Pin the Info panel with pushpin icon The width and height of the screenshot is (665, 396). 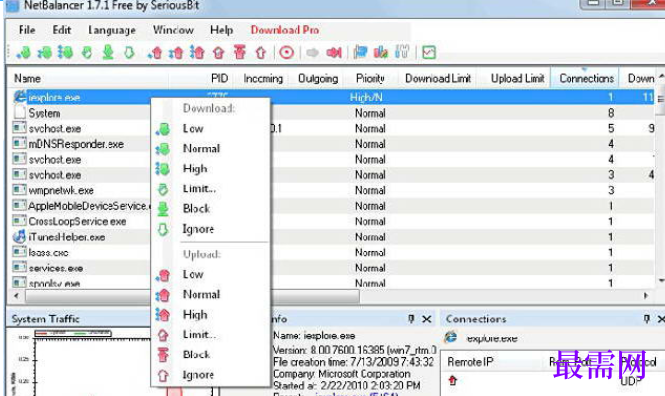tap(411, 319)
